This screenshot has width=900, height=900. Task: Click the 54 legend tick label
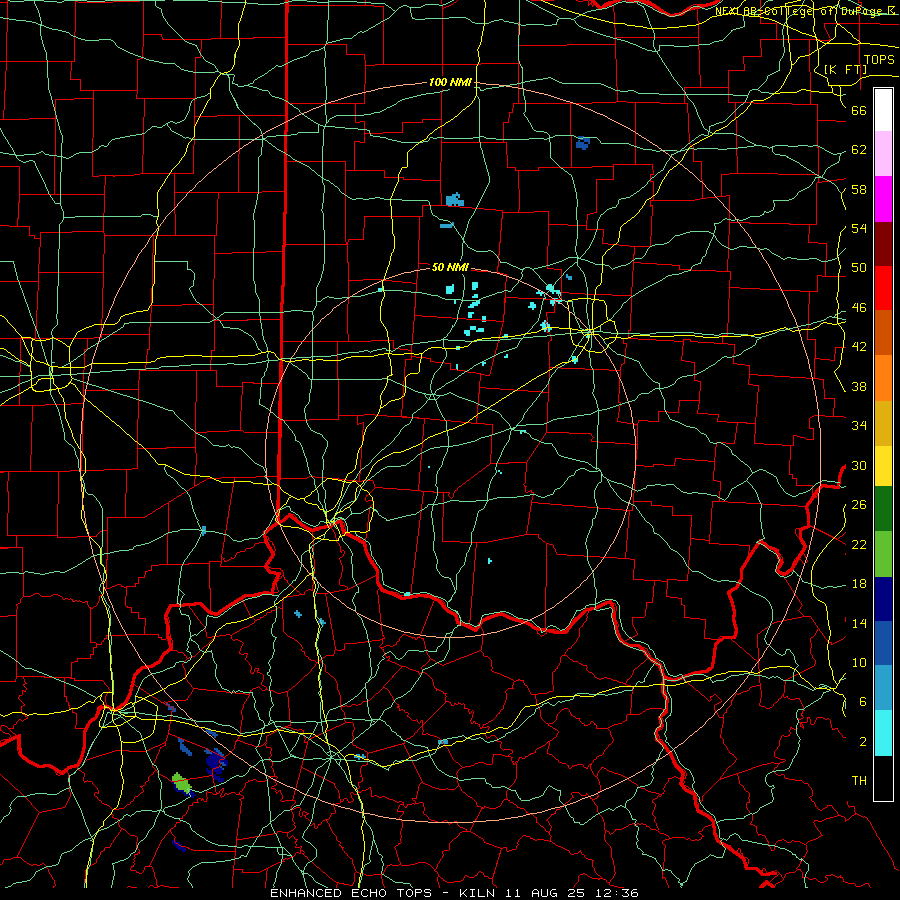(x=859, y=228)
